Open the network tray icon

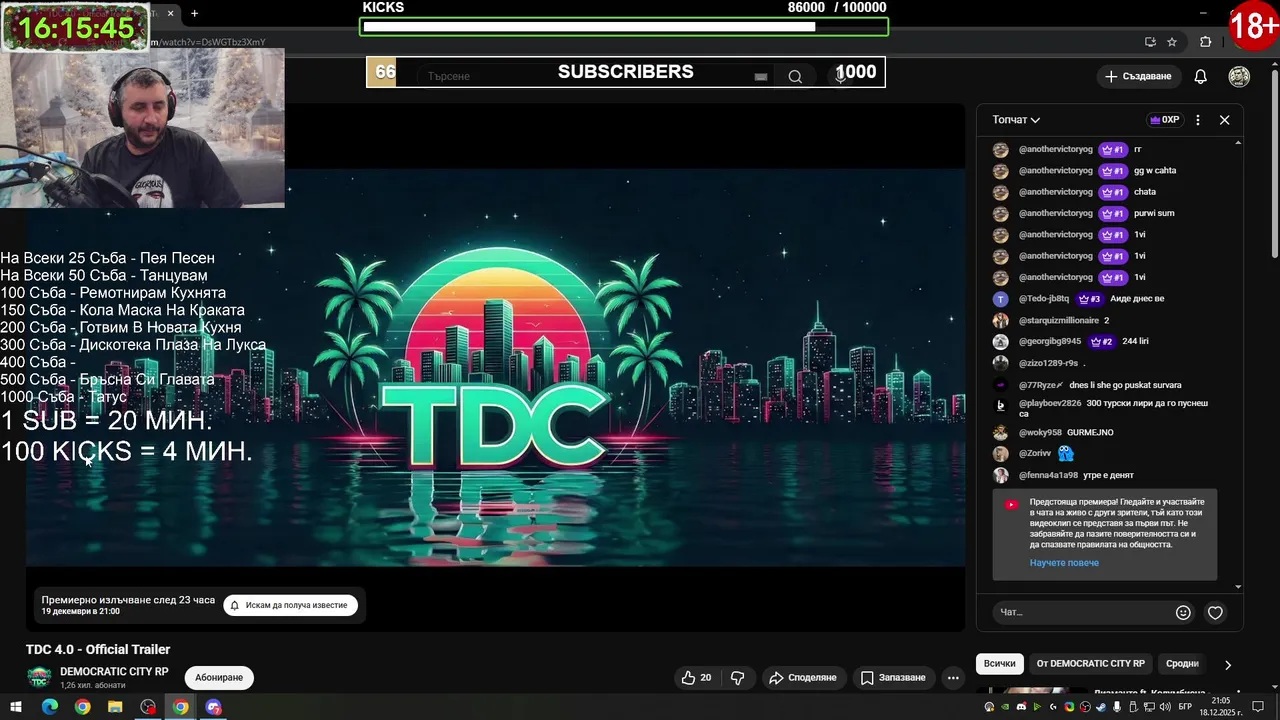(x=1149, y=707)
